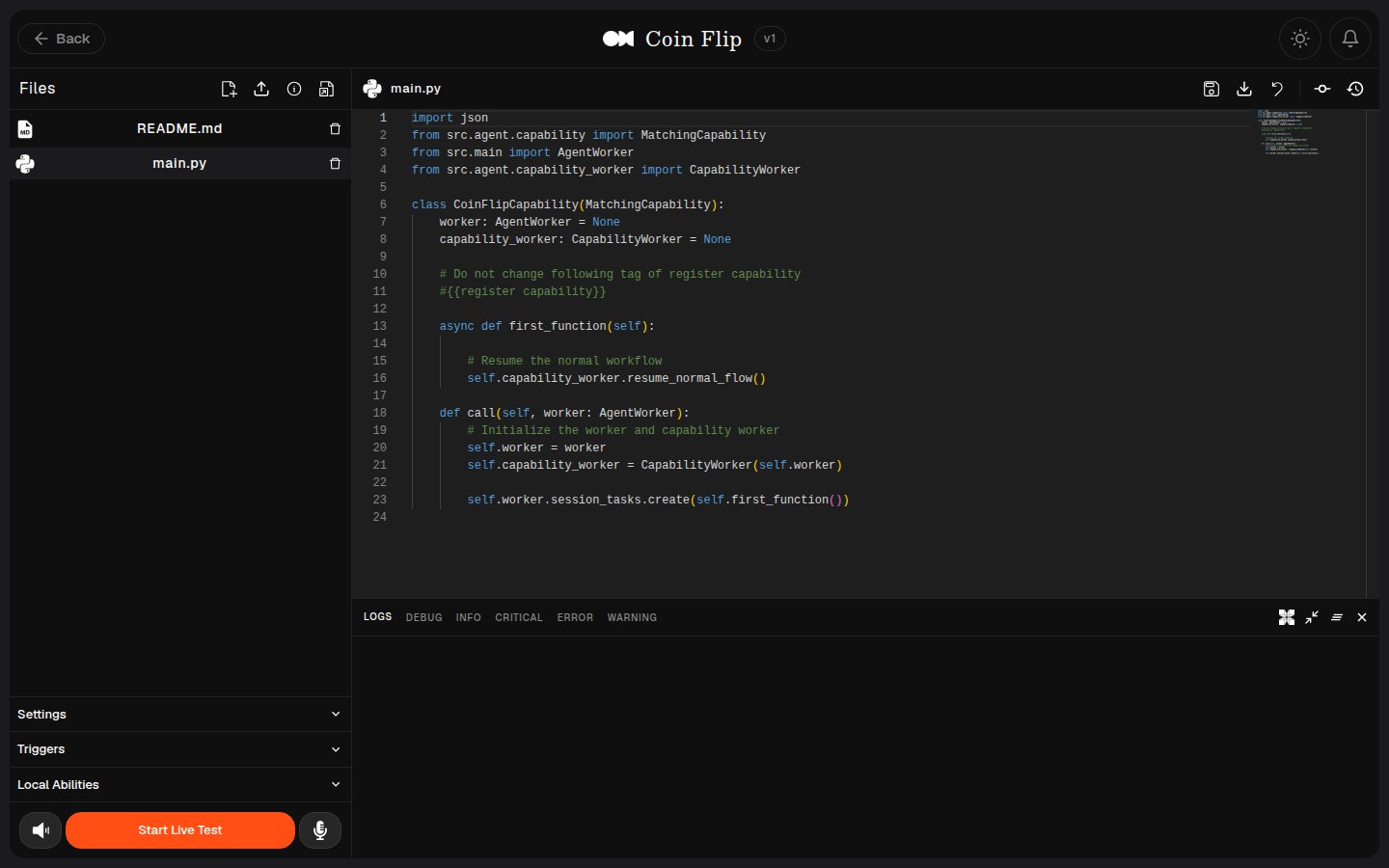Click 'MatchingCapability' on the import line 2
This screenshot has height=868, width=1389.
[x=703, y=135]
